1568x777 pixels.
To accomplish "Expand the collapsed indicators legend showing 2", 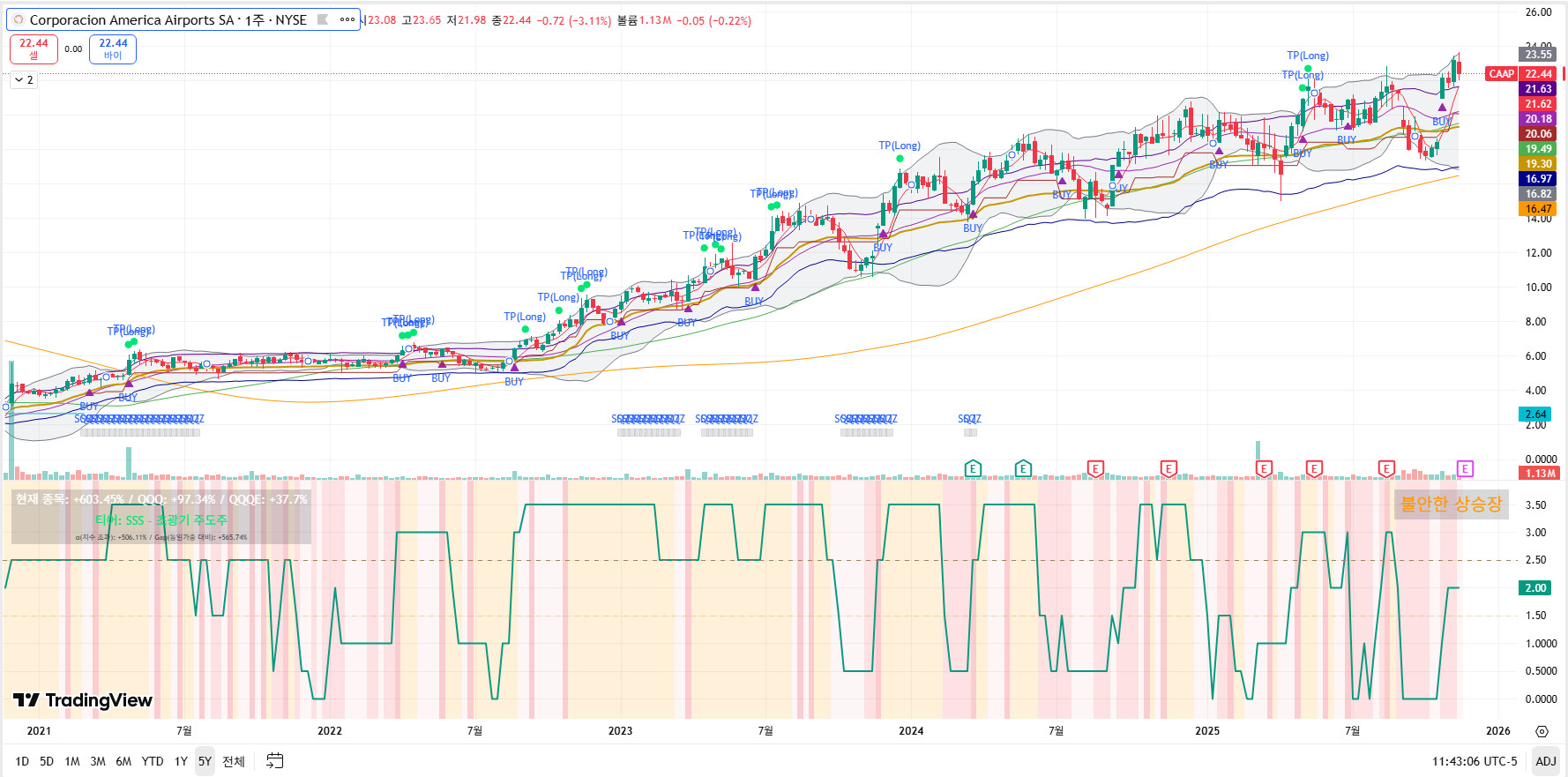I will tap(24, 79).
